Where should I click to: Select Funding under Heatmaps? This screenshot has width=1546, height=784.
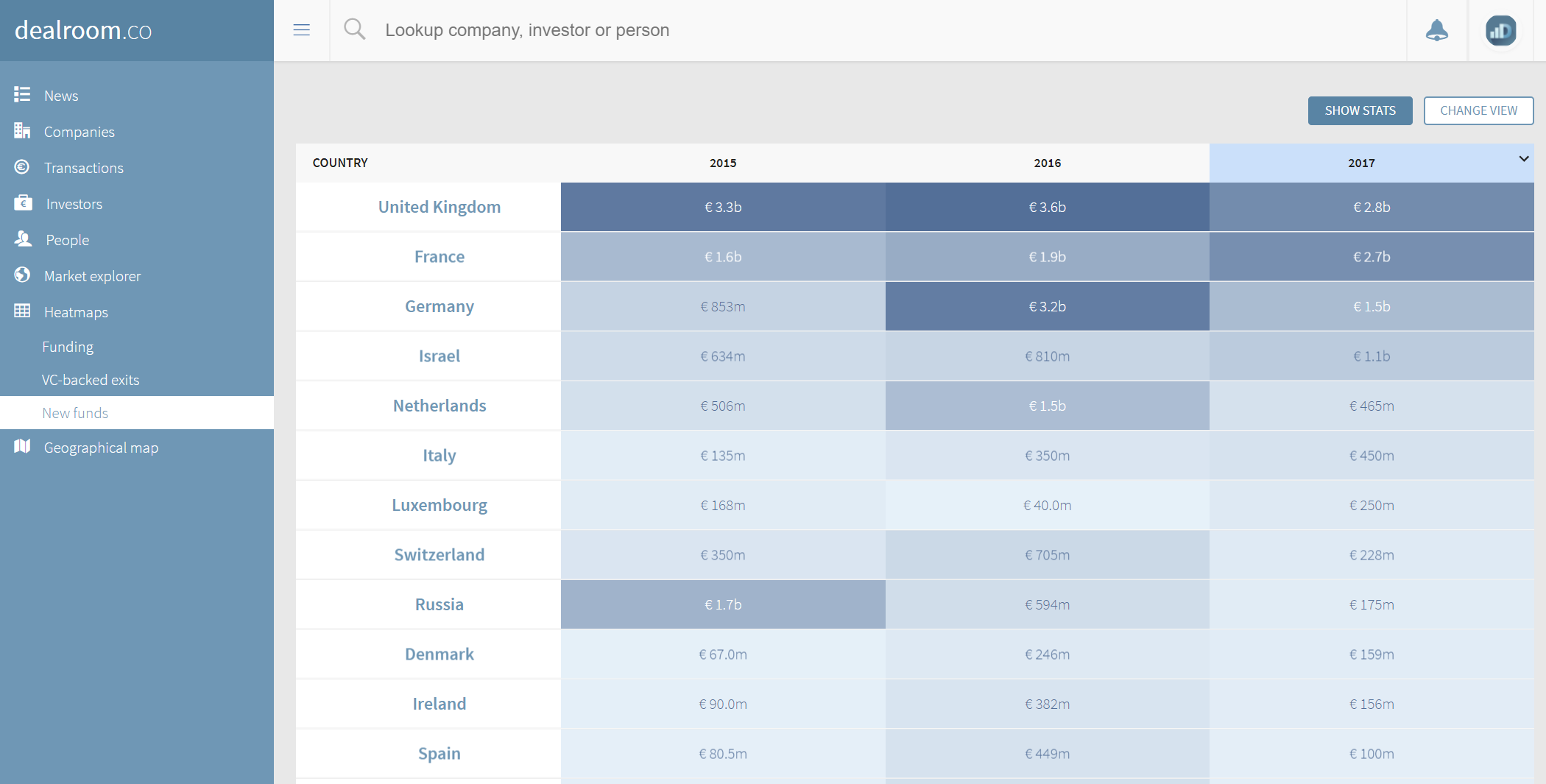coord(68,347)
